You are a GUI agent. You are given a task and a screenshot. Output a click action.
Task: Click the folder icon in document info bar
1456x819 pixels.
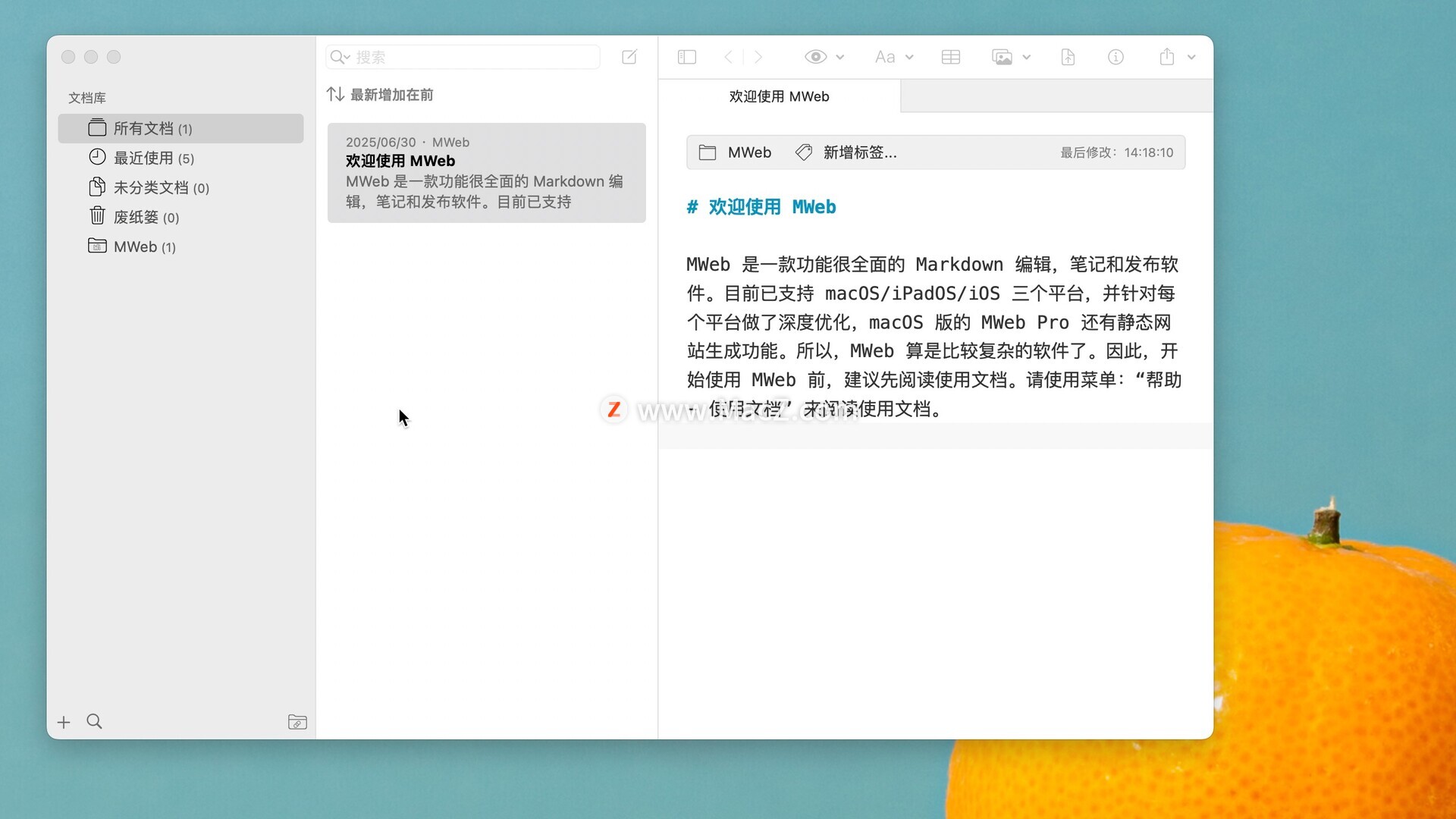(x=708, y=152)
